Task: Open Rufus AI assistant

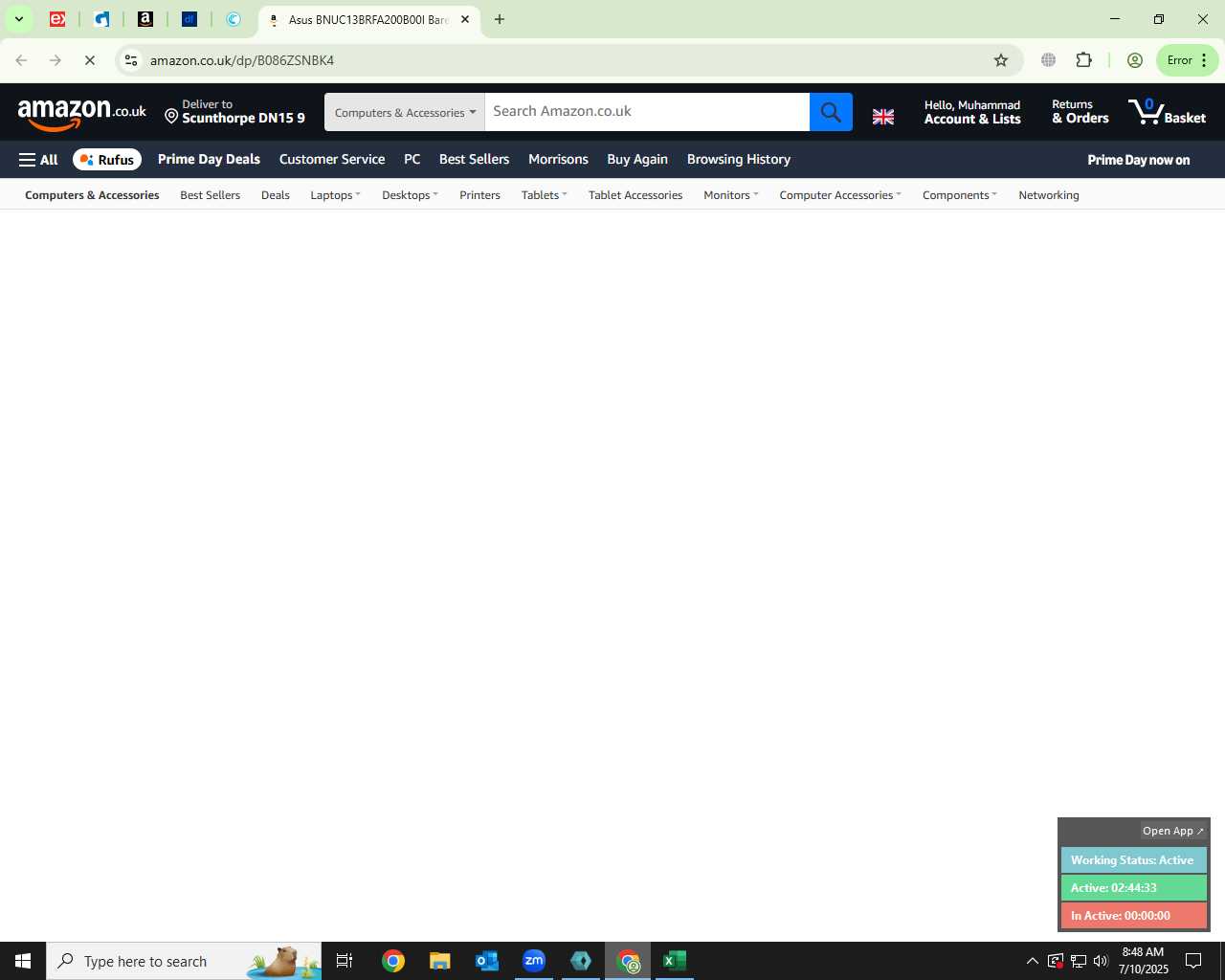Action: point(107,160)
